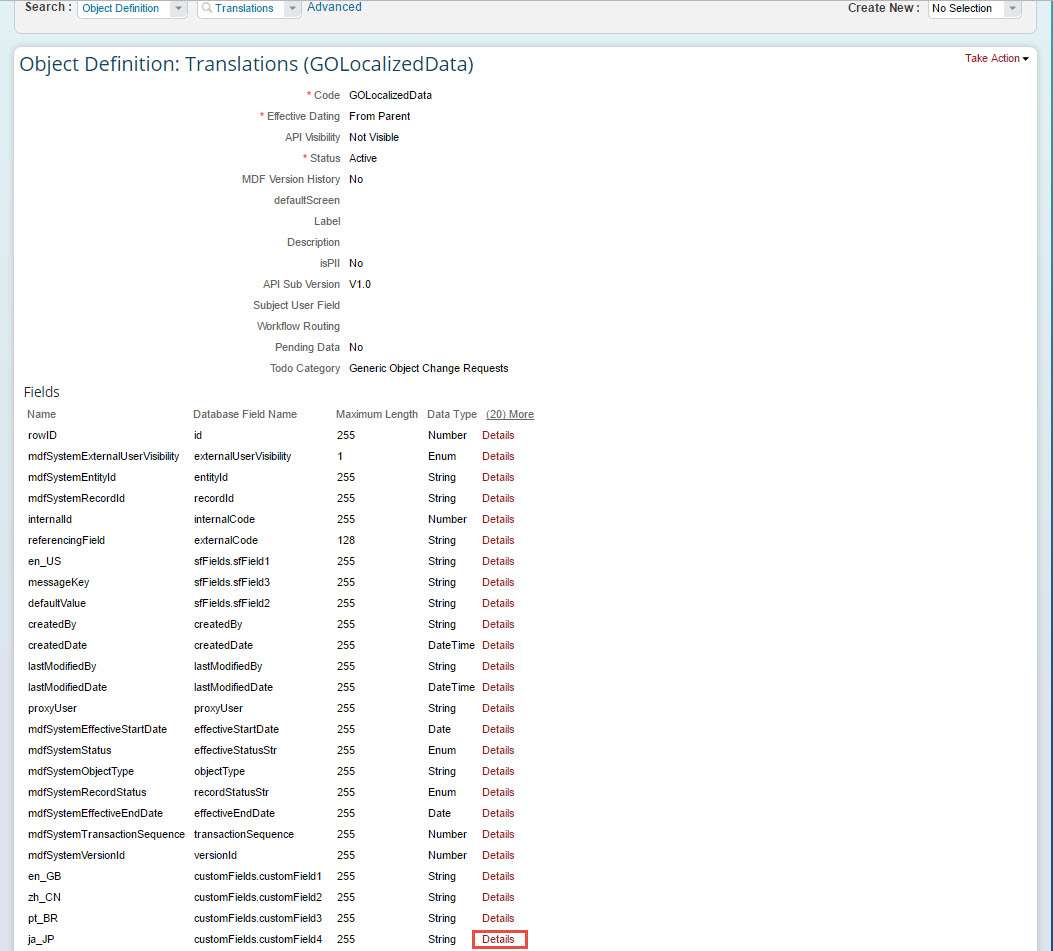Open Details for the referencingField row
Viewport: 1053px width, 951px height.
pyautogui.click(x=498, y=540)
